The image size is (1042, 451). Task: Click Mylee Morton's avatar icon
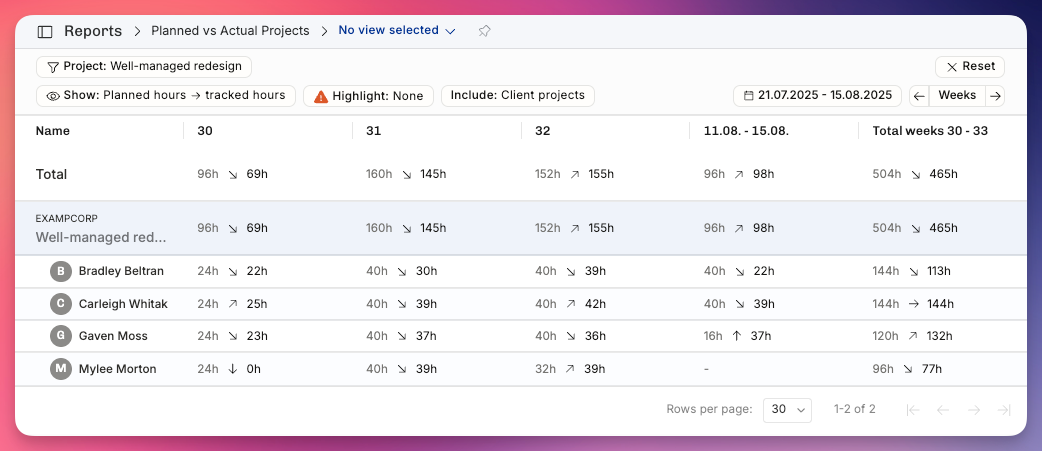pyautogui.click(x=60, y=369)
